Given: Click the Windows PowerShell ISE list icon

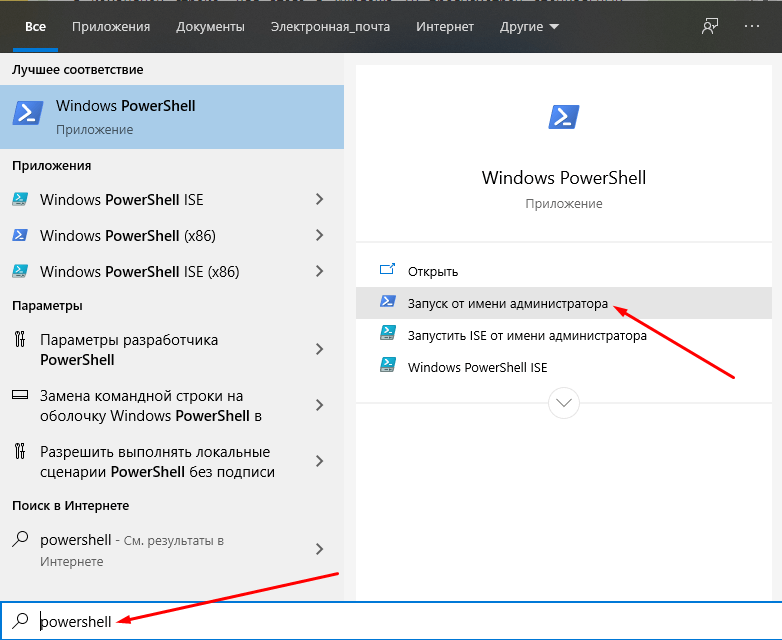Looking at the screenshot, I should pyautogui.click(x=20, y=199).
